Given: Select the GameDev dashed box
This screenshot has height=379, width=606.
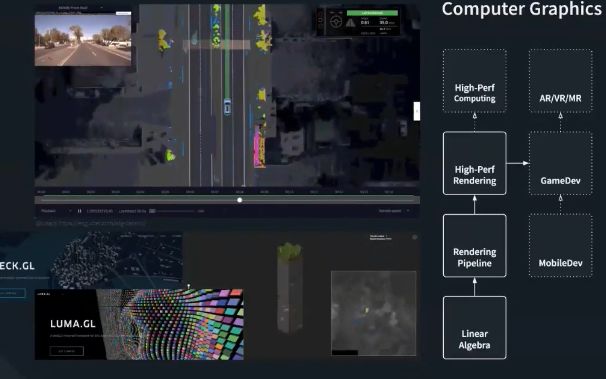Looking at the screenshot, I should [x=560, y=163].
